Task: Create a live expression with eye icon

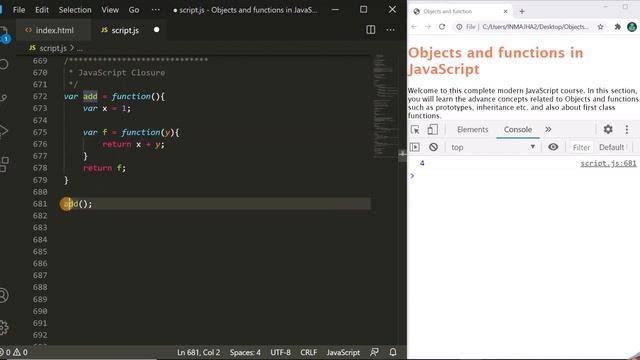Action: (553, 147)
